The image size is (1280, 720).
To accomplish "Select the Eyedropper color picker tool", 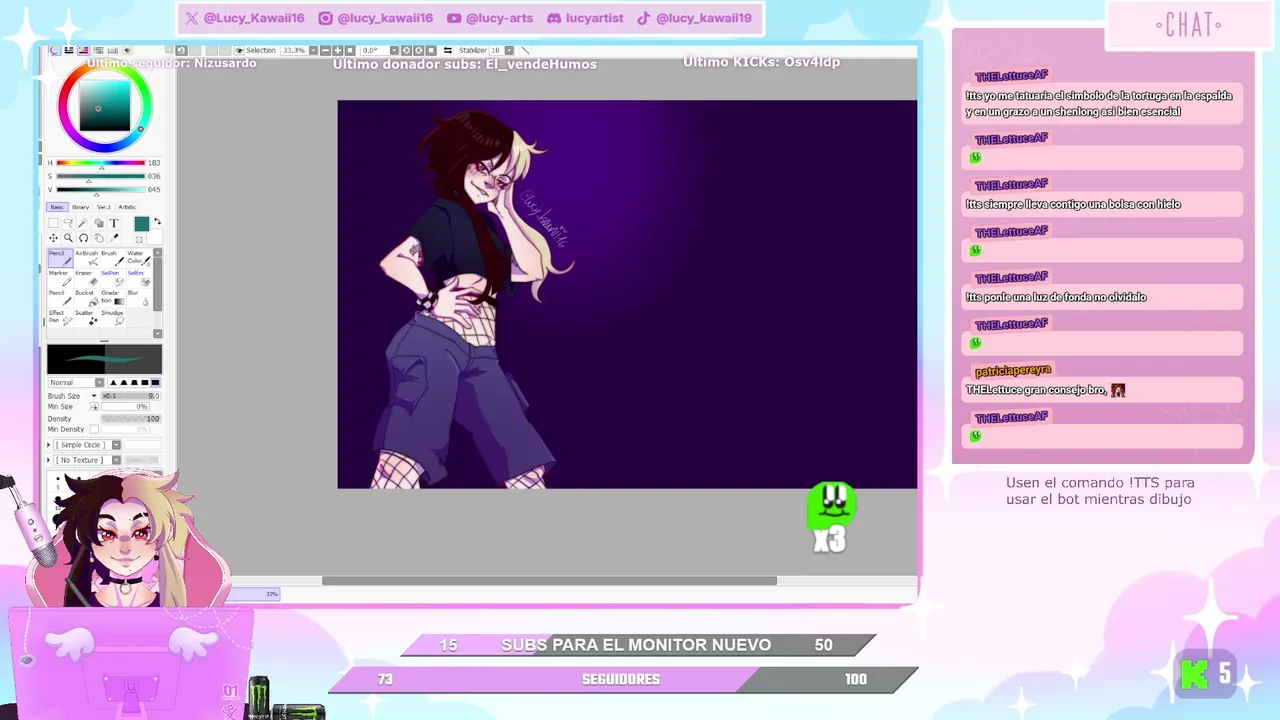I will (114, 238).
